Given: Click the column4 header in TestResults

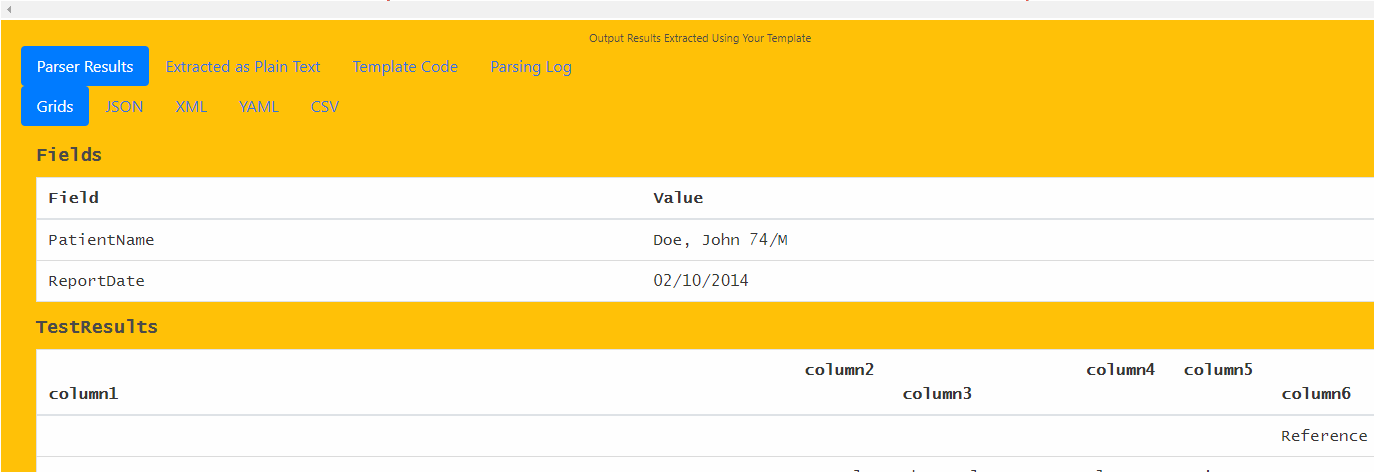Looking at the screenshot, I should click(1121, 370).
